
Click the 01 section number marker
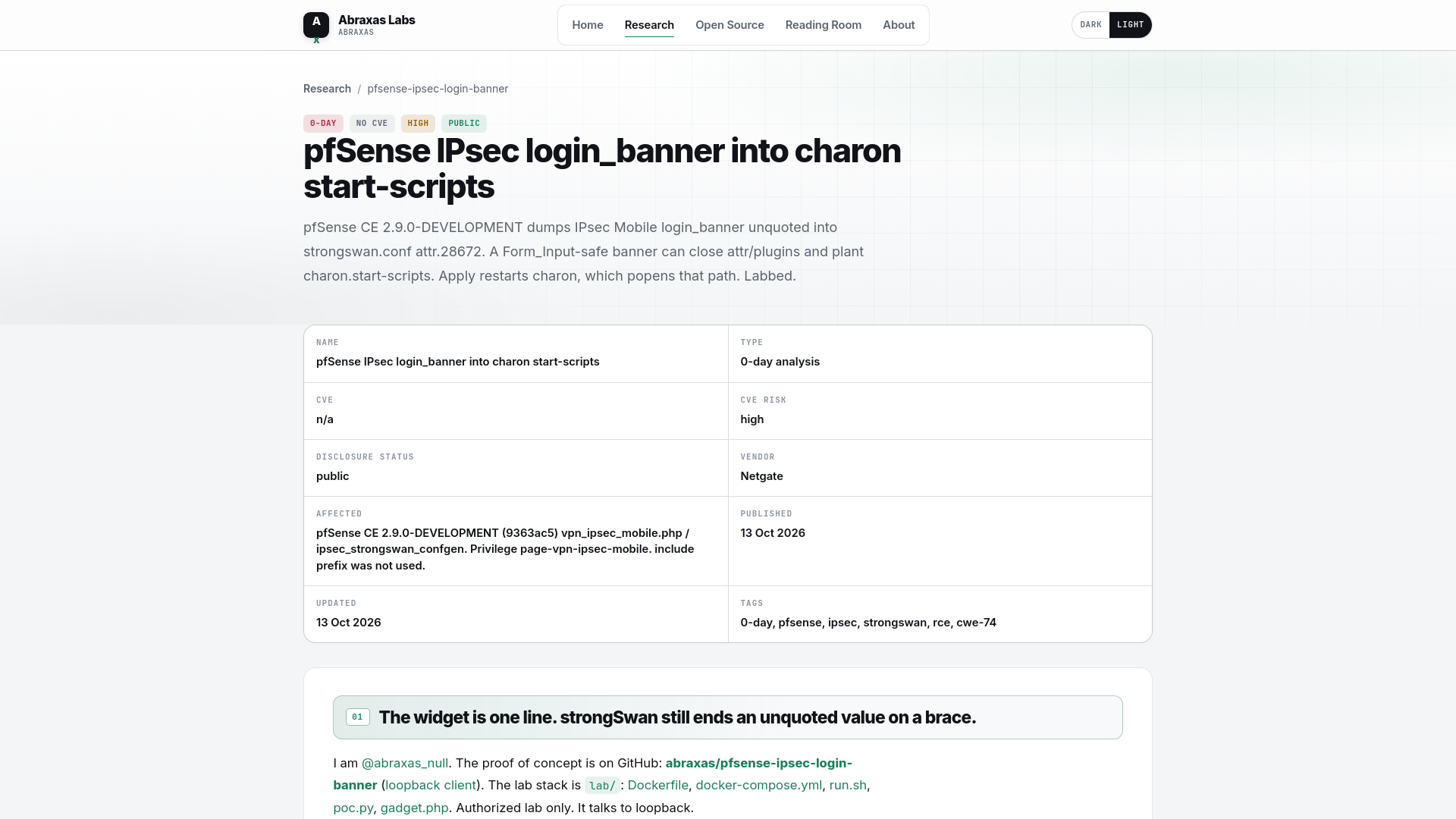click(357, 717)
